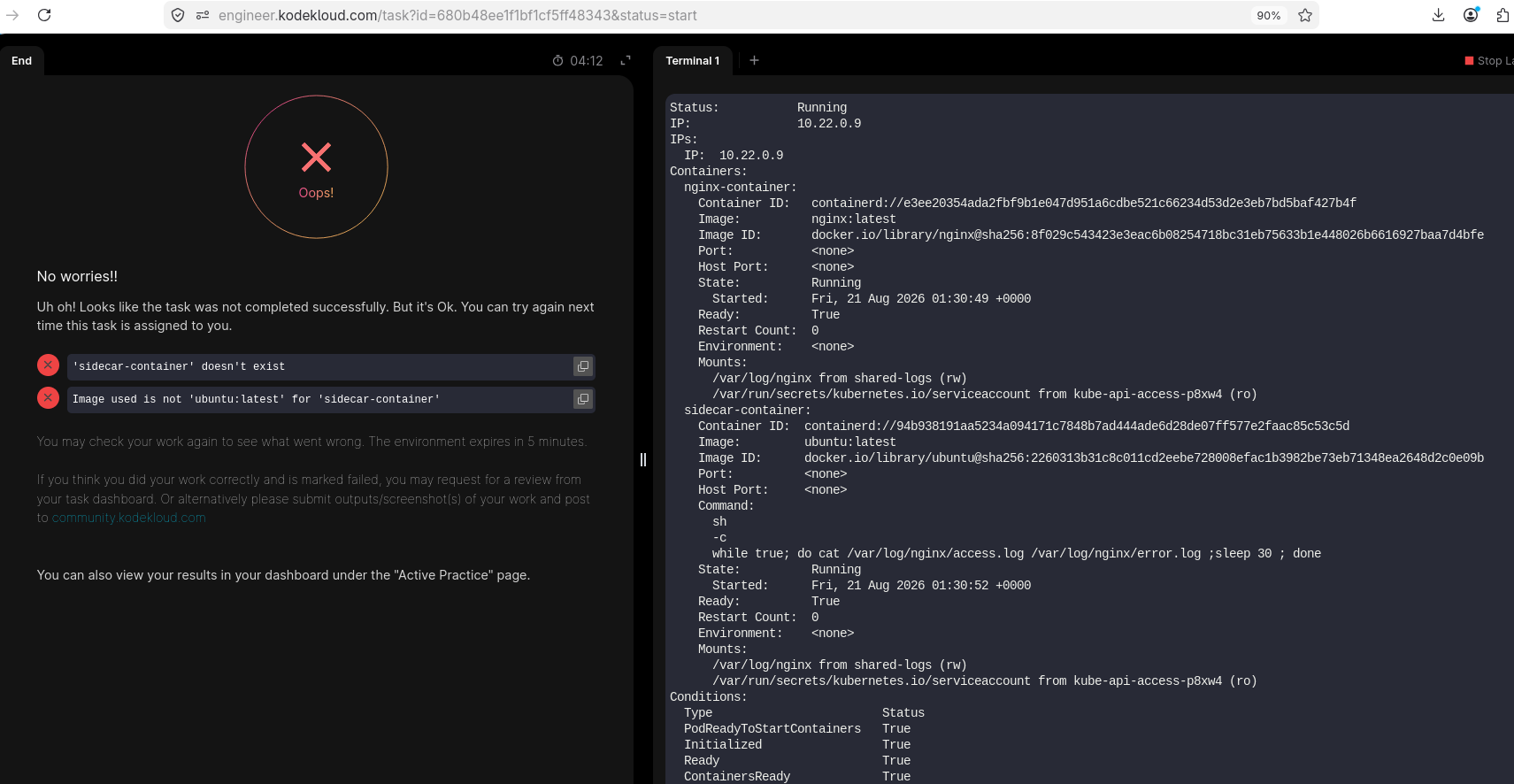Bookmark this page with the star icon
This screenshot has height=784, width=1514.
1305,15
